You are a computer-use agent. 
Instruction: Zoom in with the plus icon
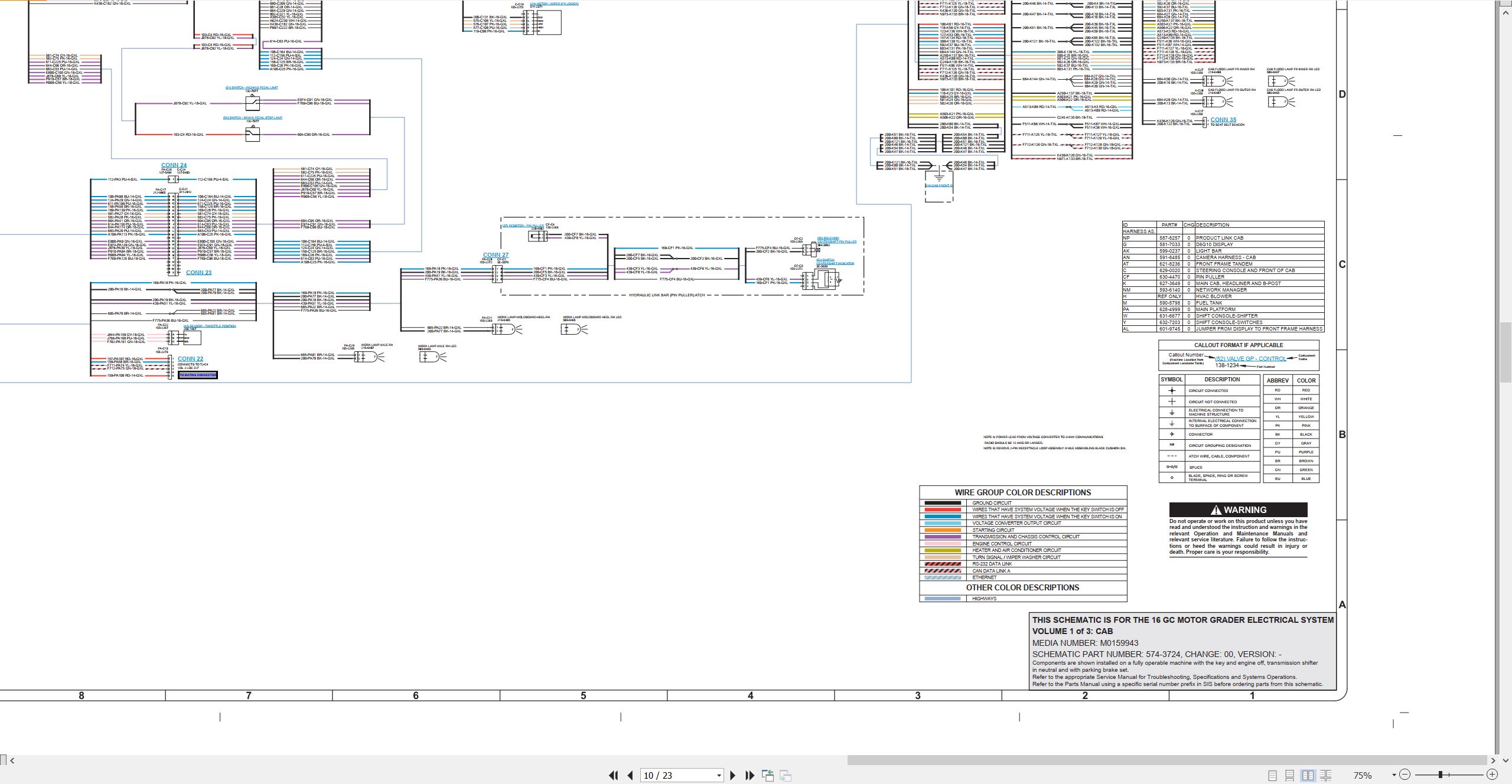pyautogui.click(x=1492, y=775)
